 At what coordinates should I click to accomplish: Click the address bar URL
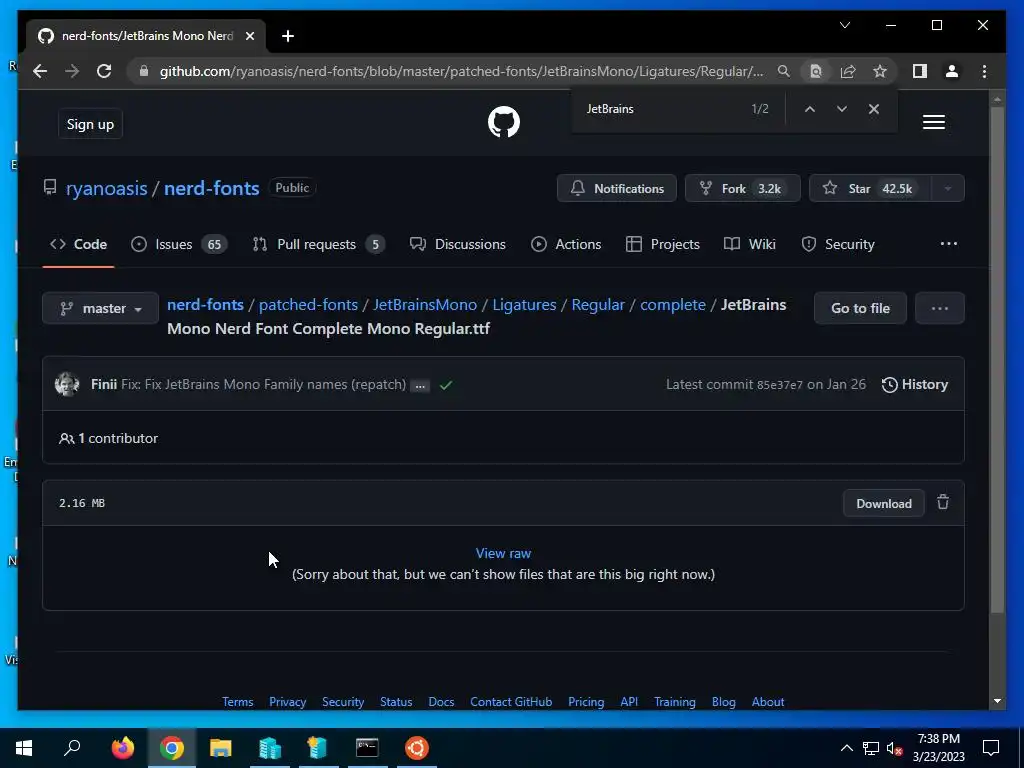click(461, 71)
